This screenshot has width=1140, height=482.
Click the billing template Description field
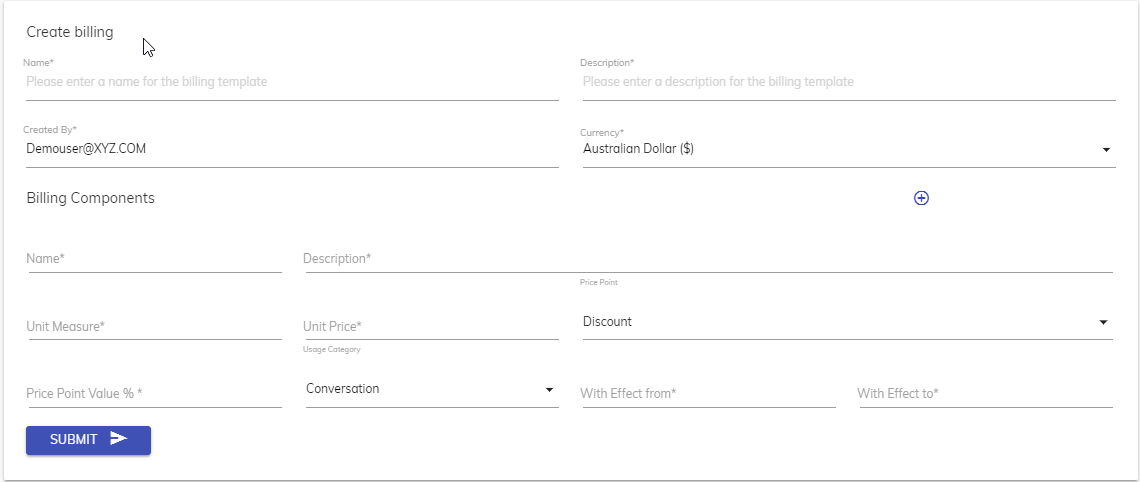pyautogui.click(x=847, y=82)
